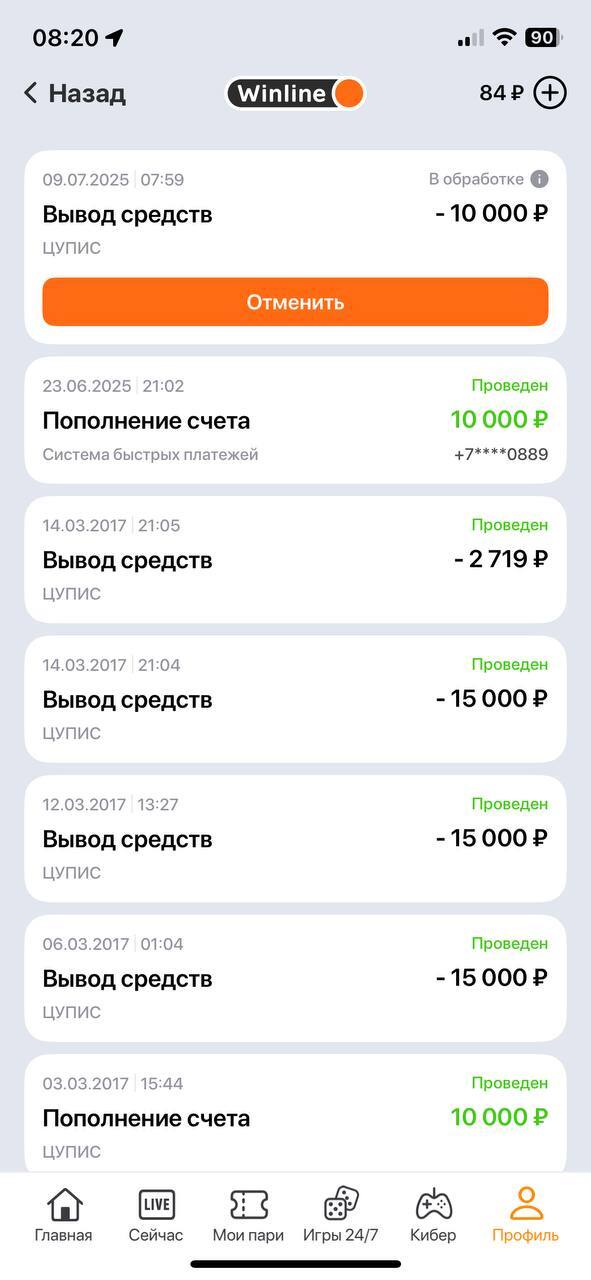Tap the В обработке status label
This screenshot has height=1280, width=591.
coord(476,179)
